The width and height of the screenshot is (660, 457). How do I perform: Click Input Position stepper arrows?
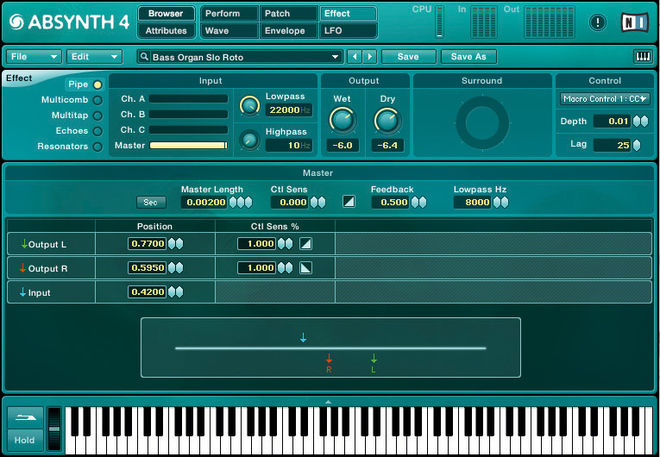176,292
